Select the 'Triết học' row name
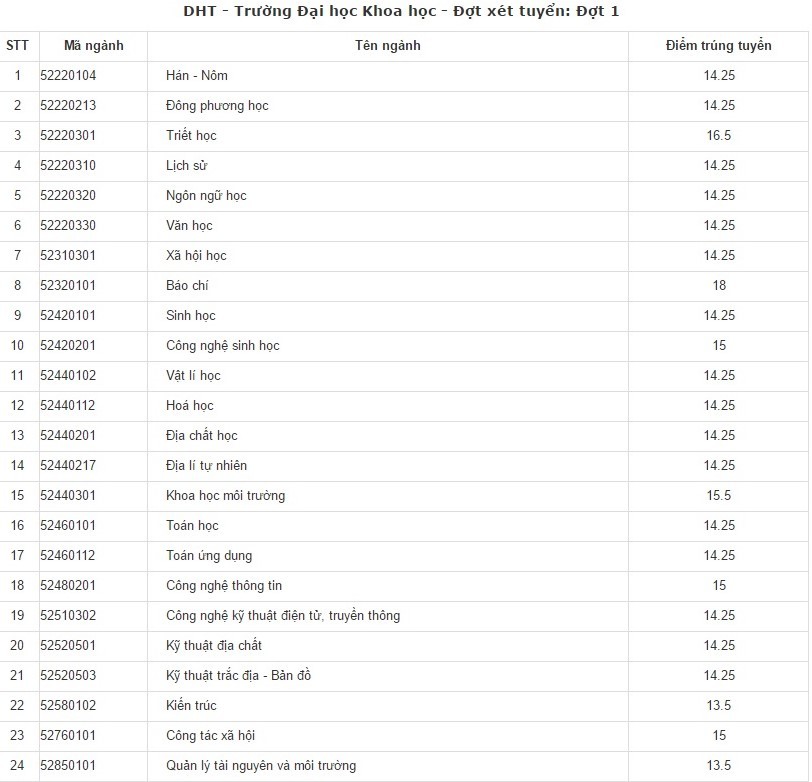Image resolution: width=812 pixels, height=782 pixels. point(191,136)
